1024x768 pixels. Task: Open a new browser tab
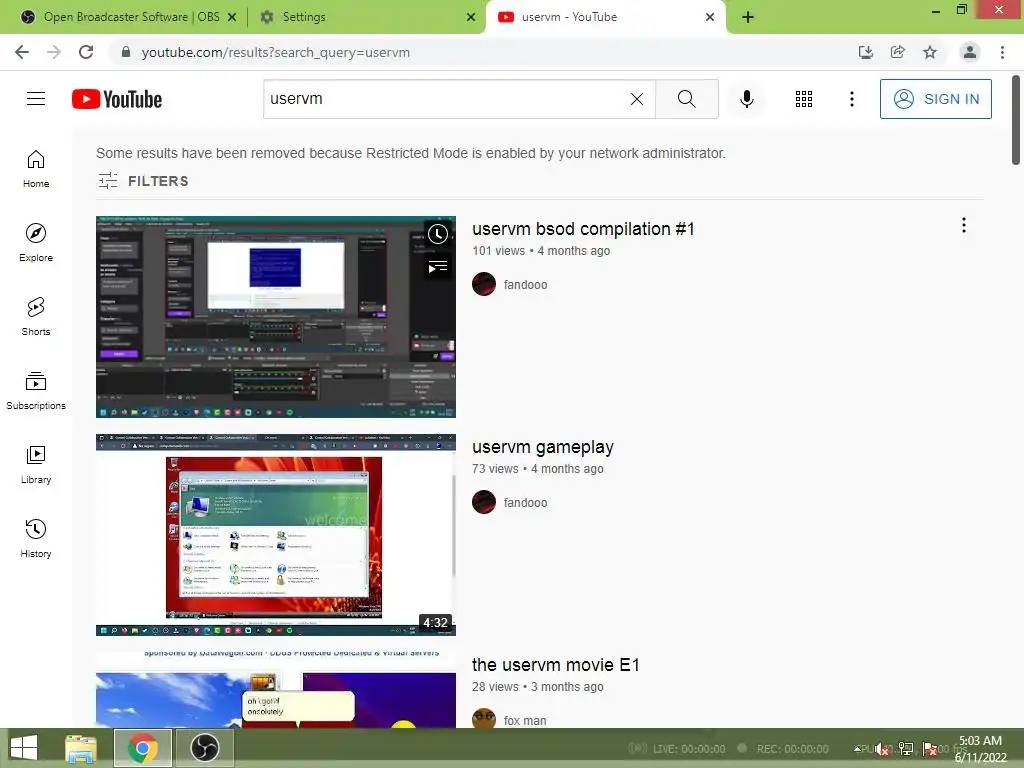(x=748, y=17)
